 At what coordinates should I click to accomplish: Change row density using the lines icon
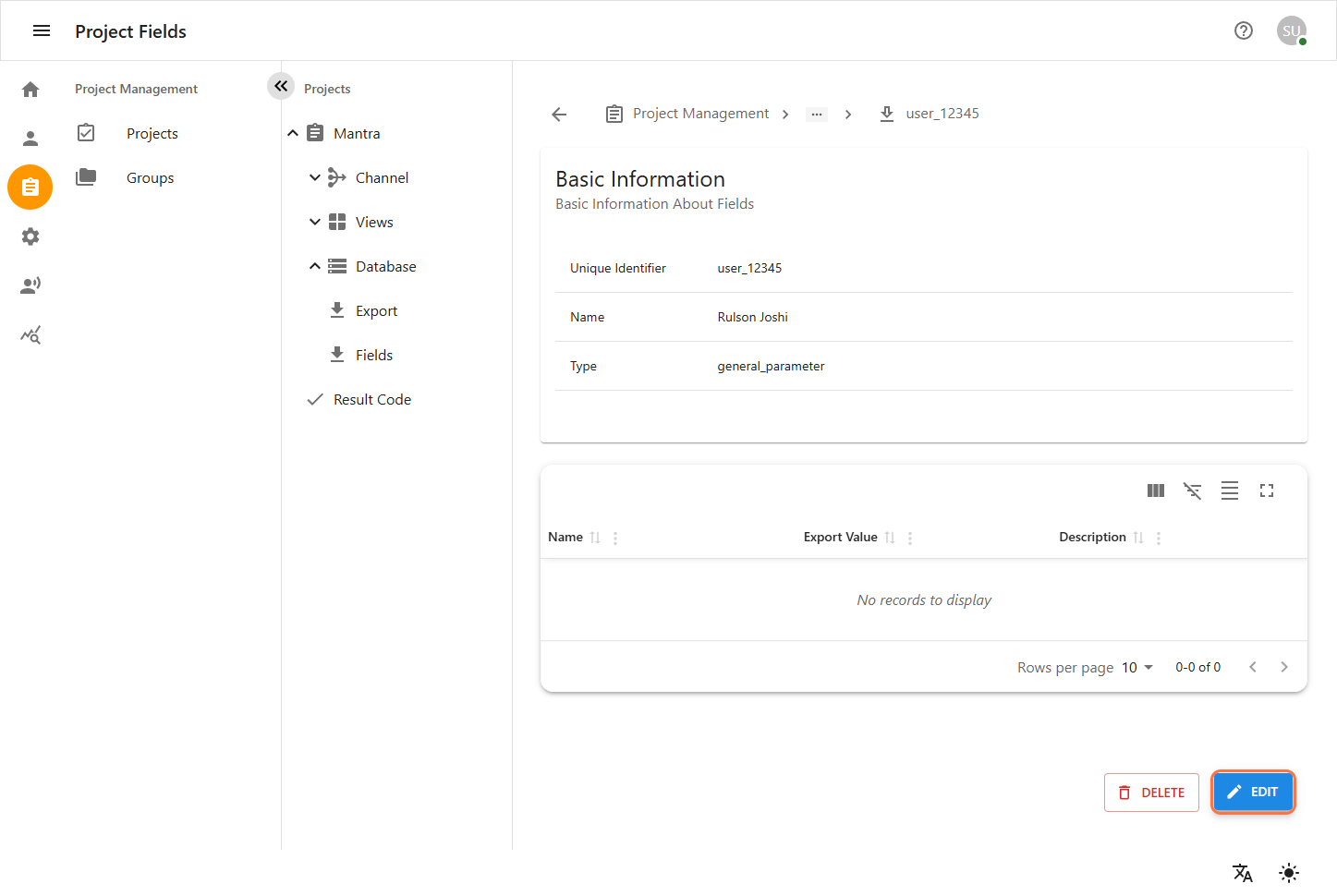tap(1229, 490)
